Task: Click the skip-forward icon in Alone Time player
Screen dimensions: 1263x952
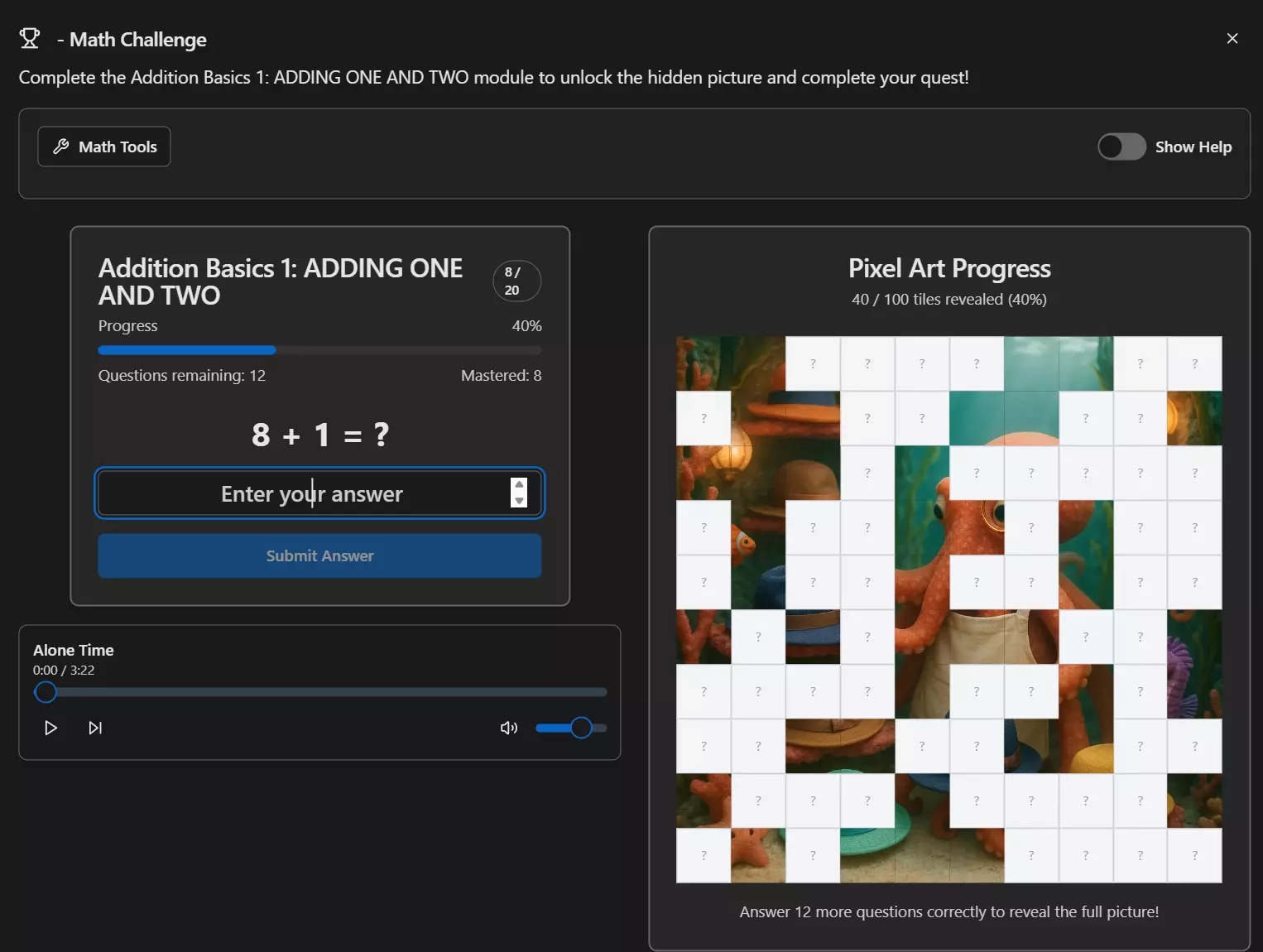Action: point(95,728)
